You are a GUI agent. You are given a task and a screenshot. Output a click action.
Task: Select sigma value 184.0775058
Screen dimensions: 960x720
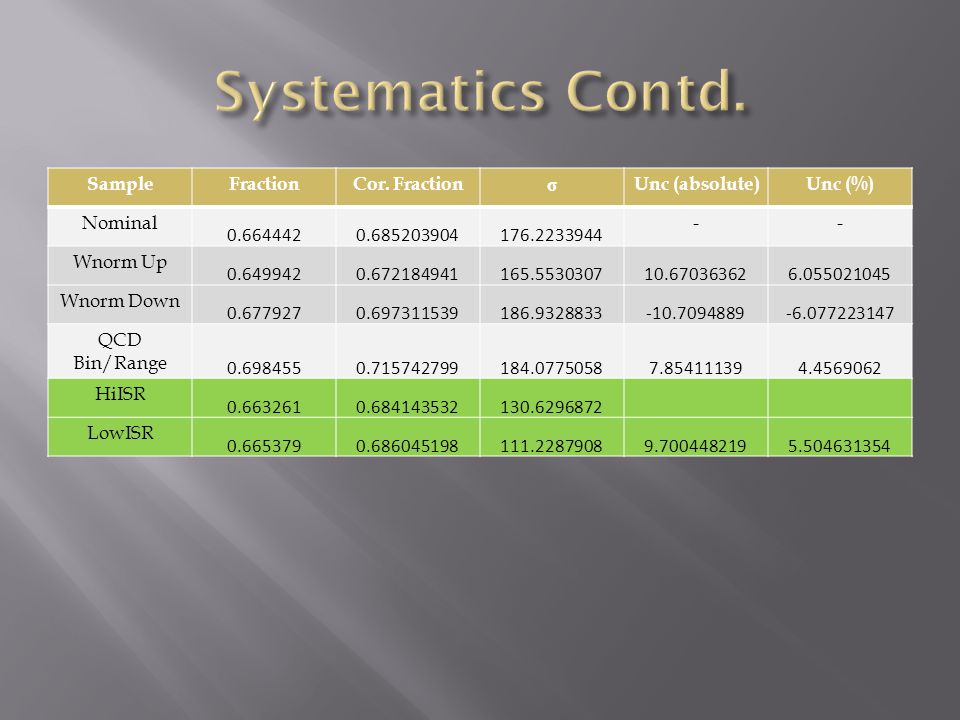coord(551,368)
